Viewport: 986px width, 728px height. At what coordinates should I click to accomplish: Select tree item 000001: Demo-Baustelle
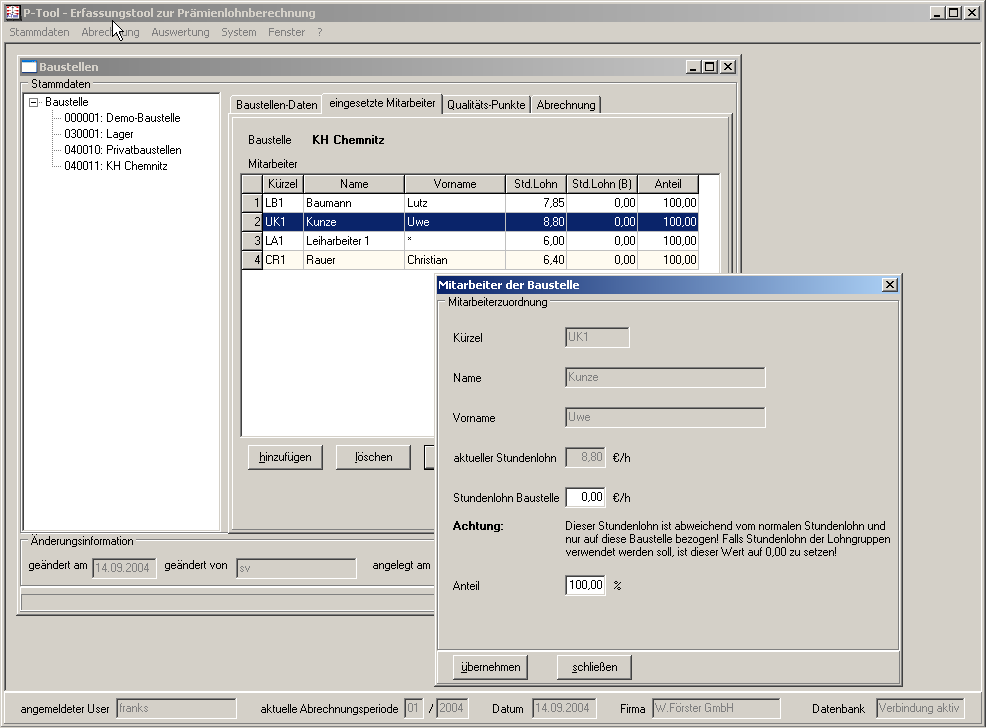pos(122,118)
